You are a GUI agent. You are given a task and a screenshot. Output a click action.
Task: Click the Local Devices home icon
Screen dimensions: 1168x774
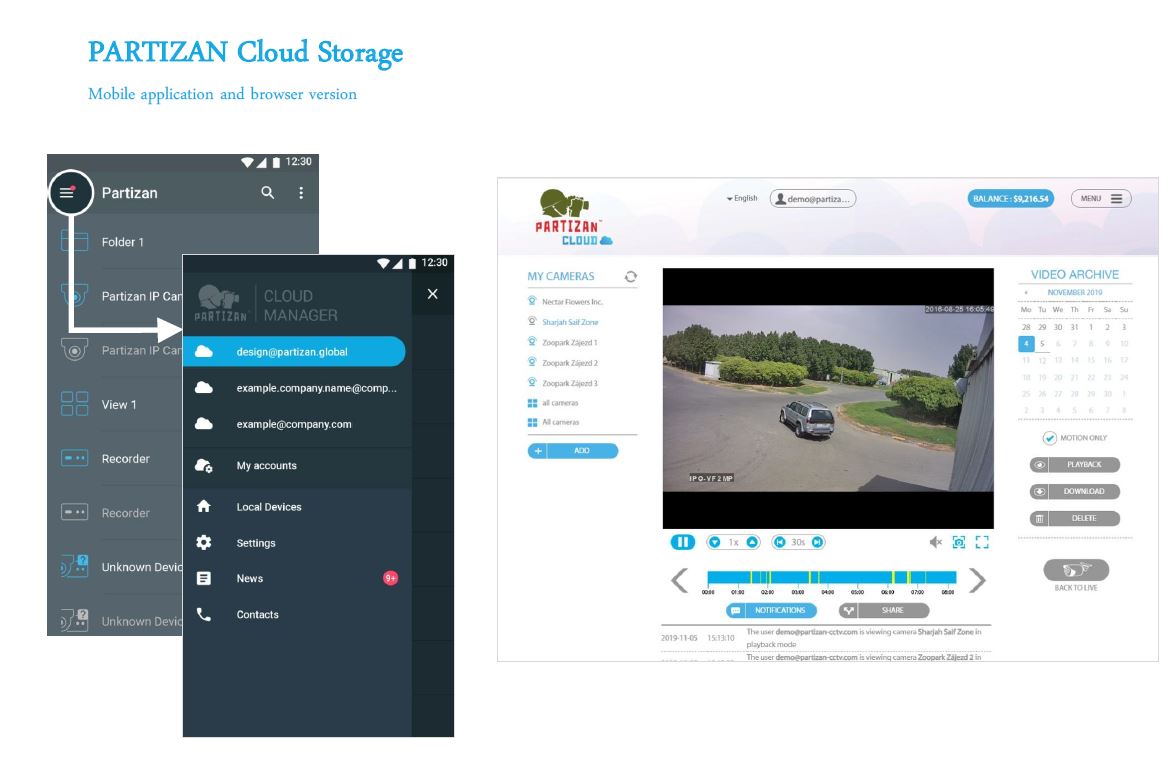(x=203, y=506)
